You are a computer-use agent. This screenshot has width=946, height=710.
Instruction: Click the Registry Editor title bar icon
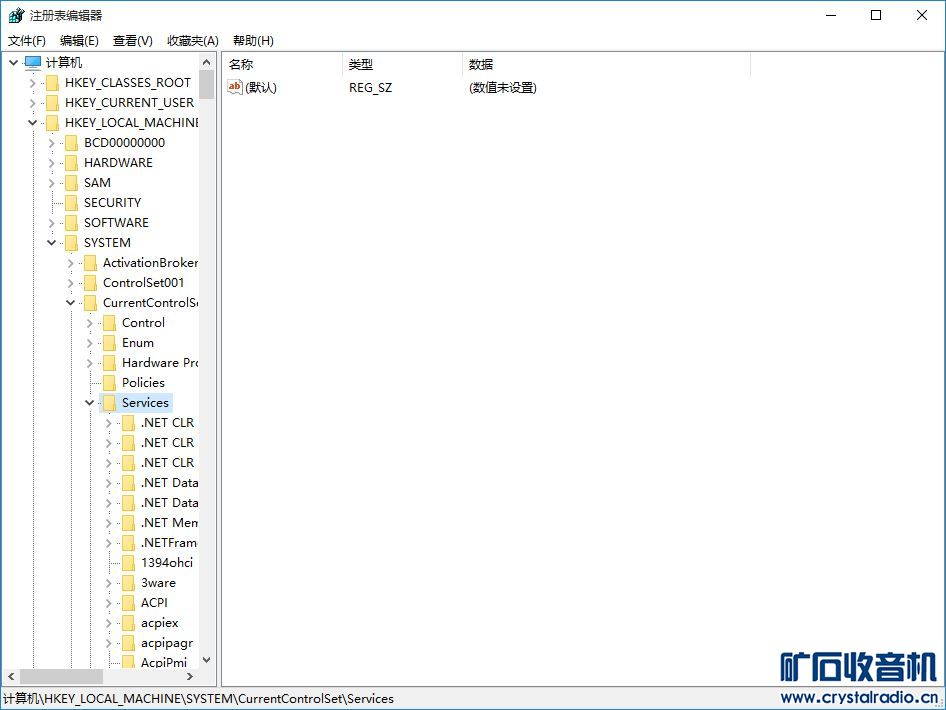tap(16, 15)
